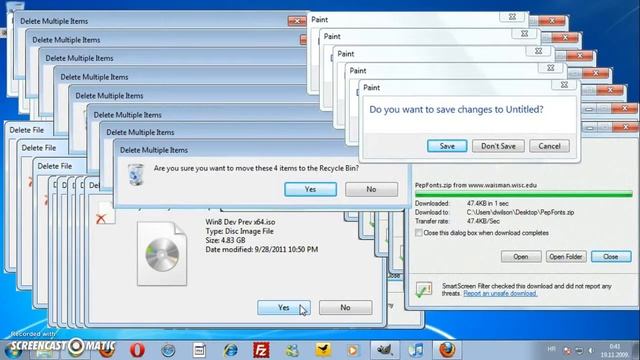Click Save in the Paint dialog
Viewport: 640px width, 360px height.
(447, 146)
